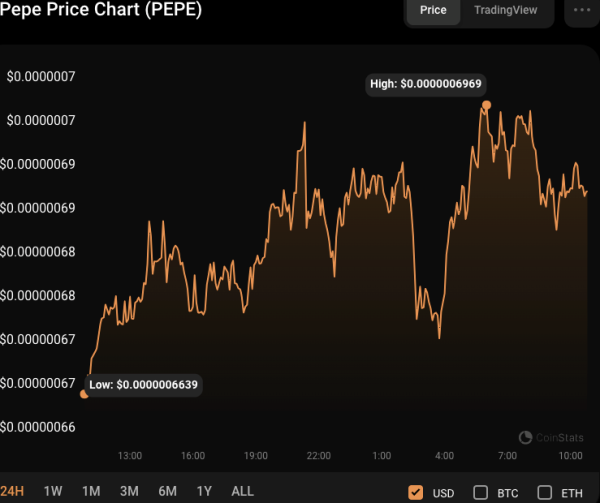This screenshot has width=600, height=503.
Task: Select the 3M time range
Action: tap(129, 491)
